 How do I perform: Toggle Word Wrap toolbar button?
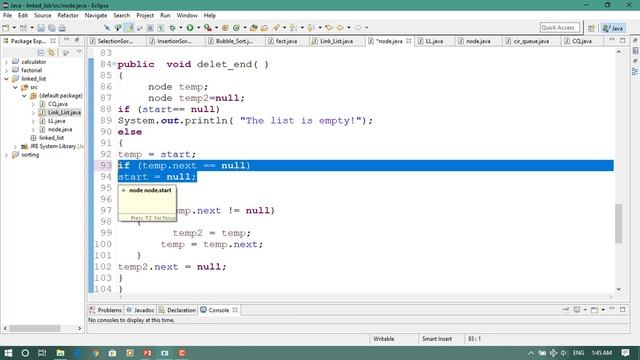150,28
